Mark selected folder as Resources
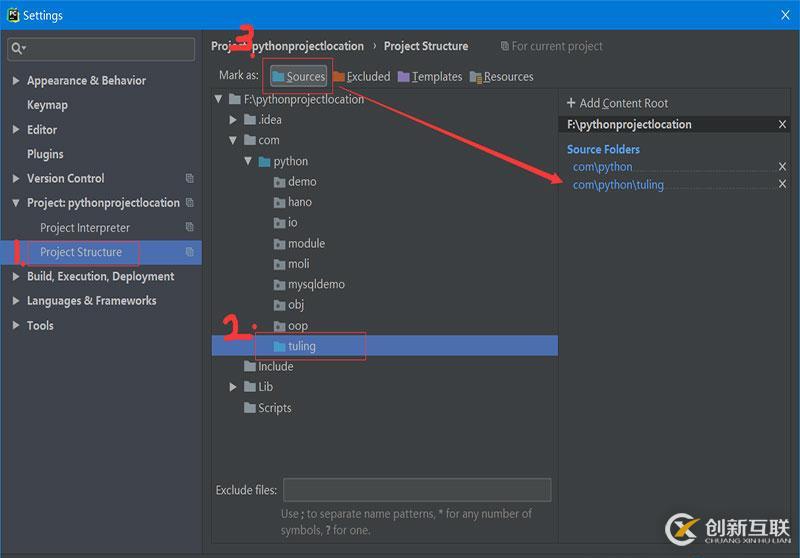This screenshot has width=800, height=558. click(501, 77)
